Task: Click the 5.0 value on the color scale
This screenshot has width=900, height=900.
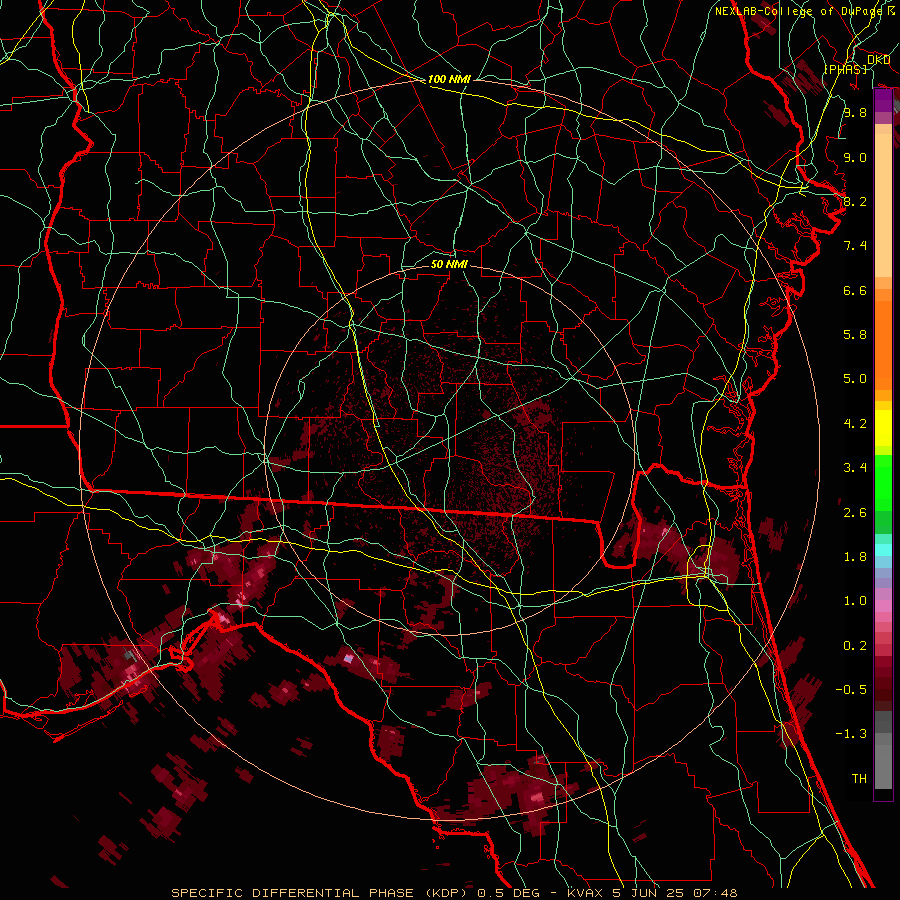Action: pos(855,379)
